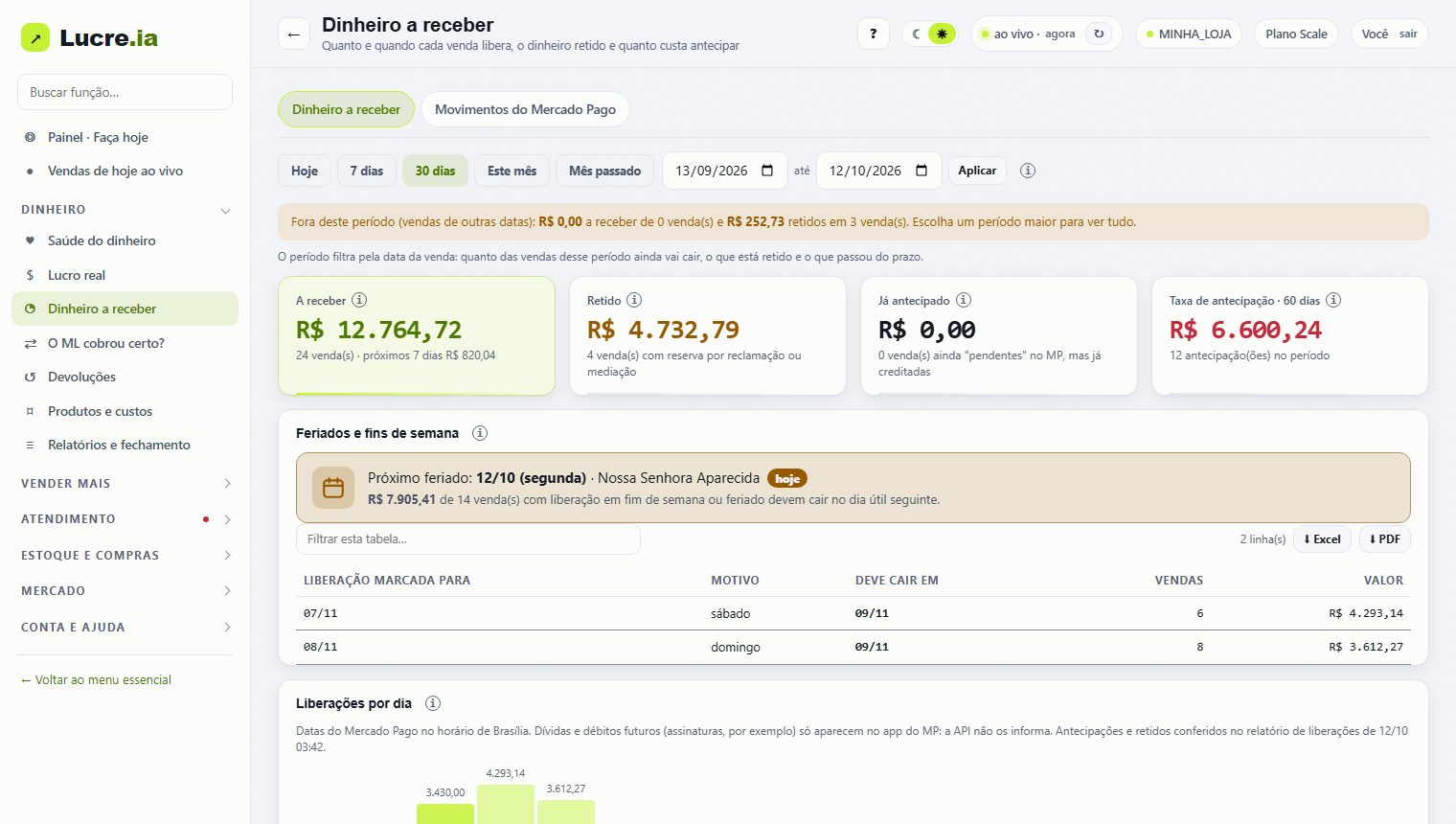Click the 4.293,14 chart bar

point(505,804)
